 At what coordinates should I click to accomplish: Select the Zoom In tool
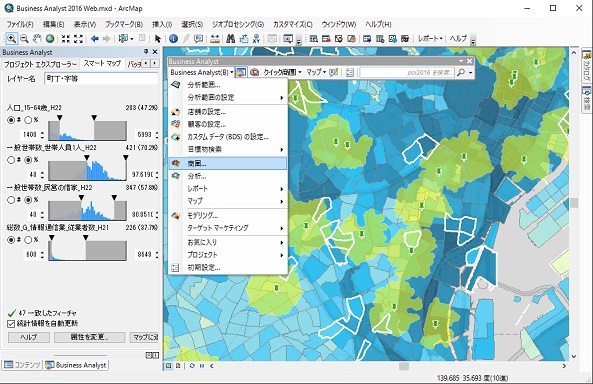coord(11,39)
